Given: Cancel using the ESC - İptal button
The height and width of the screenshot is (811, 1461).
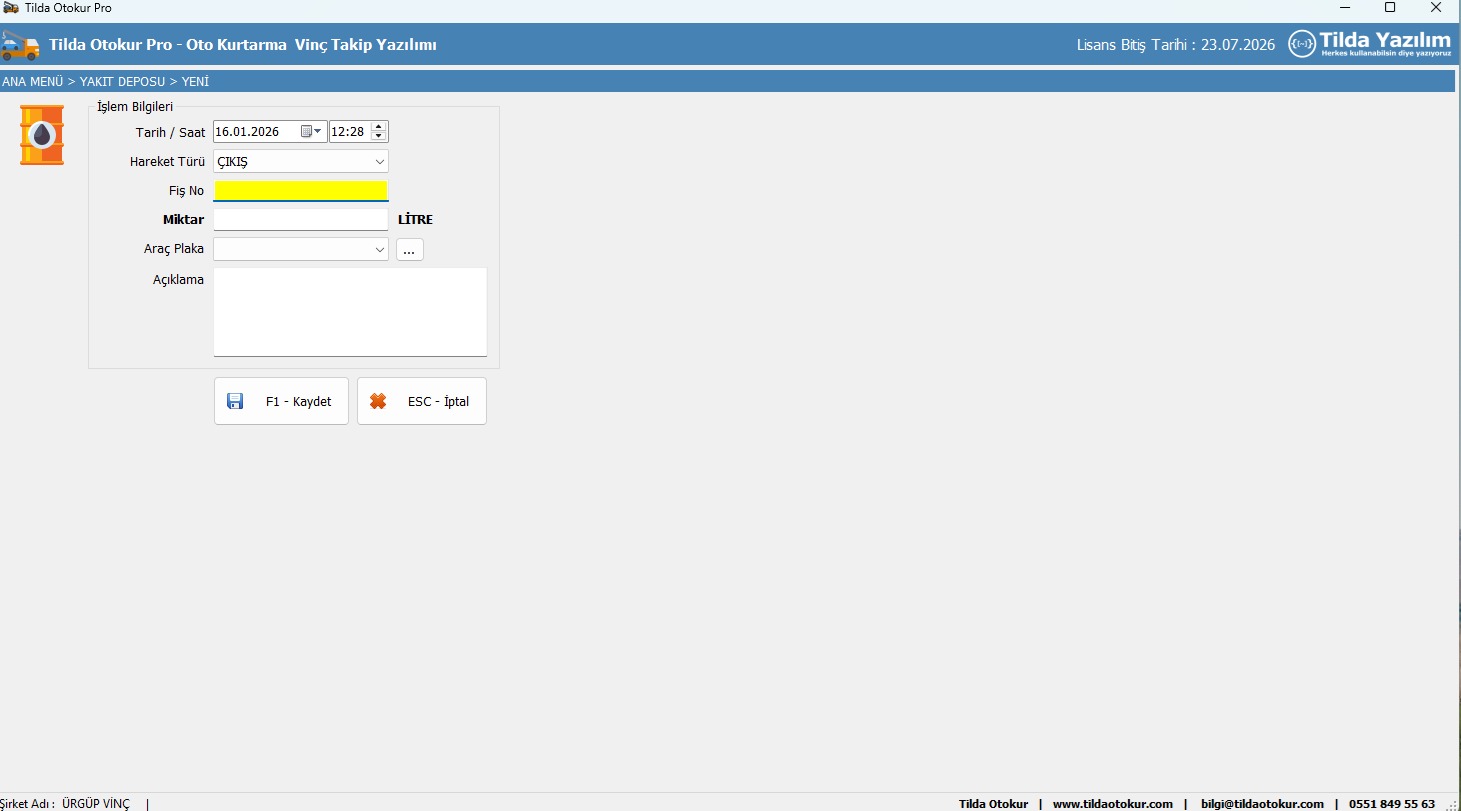Looking at the screenshot, I should 422,401.
